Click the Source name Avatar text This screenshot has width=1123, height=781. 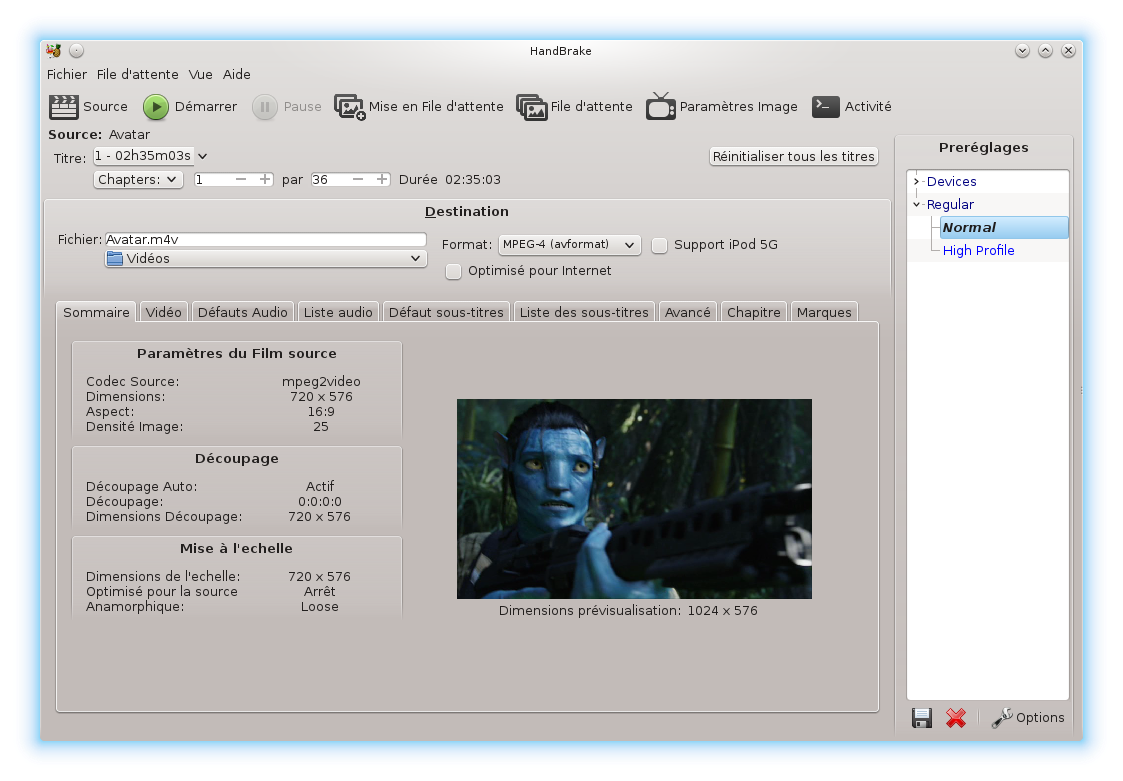[130, 135]
